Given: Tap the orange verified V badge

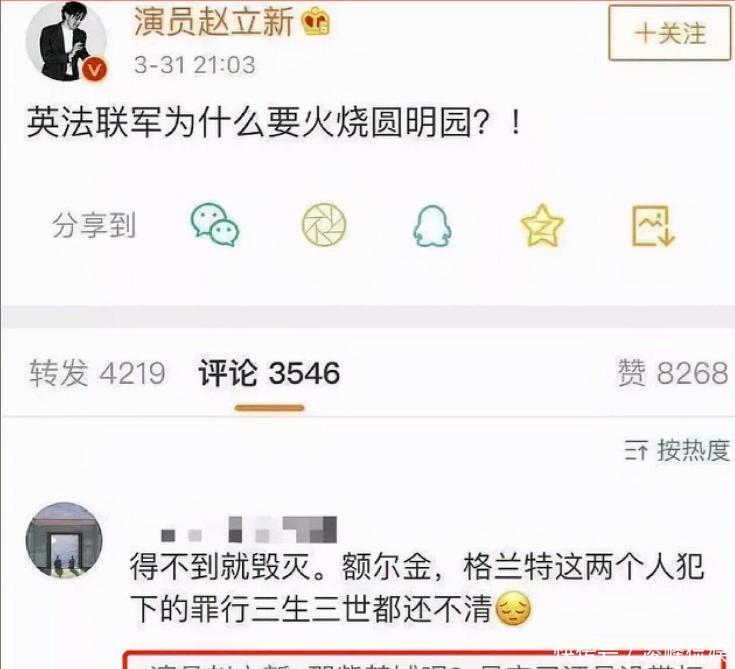Looking at the screenshot, I should coord(95,70).
